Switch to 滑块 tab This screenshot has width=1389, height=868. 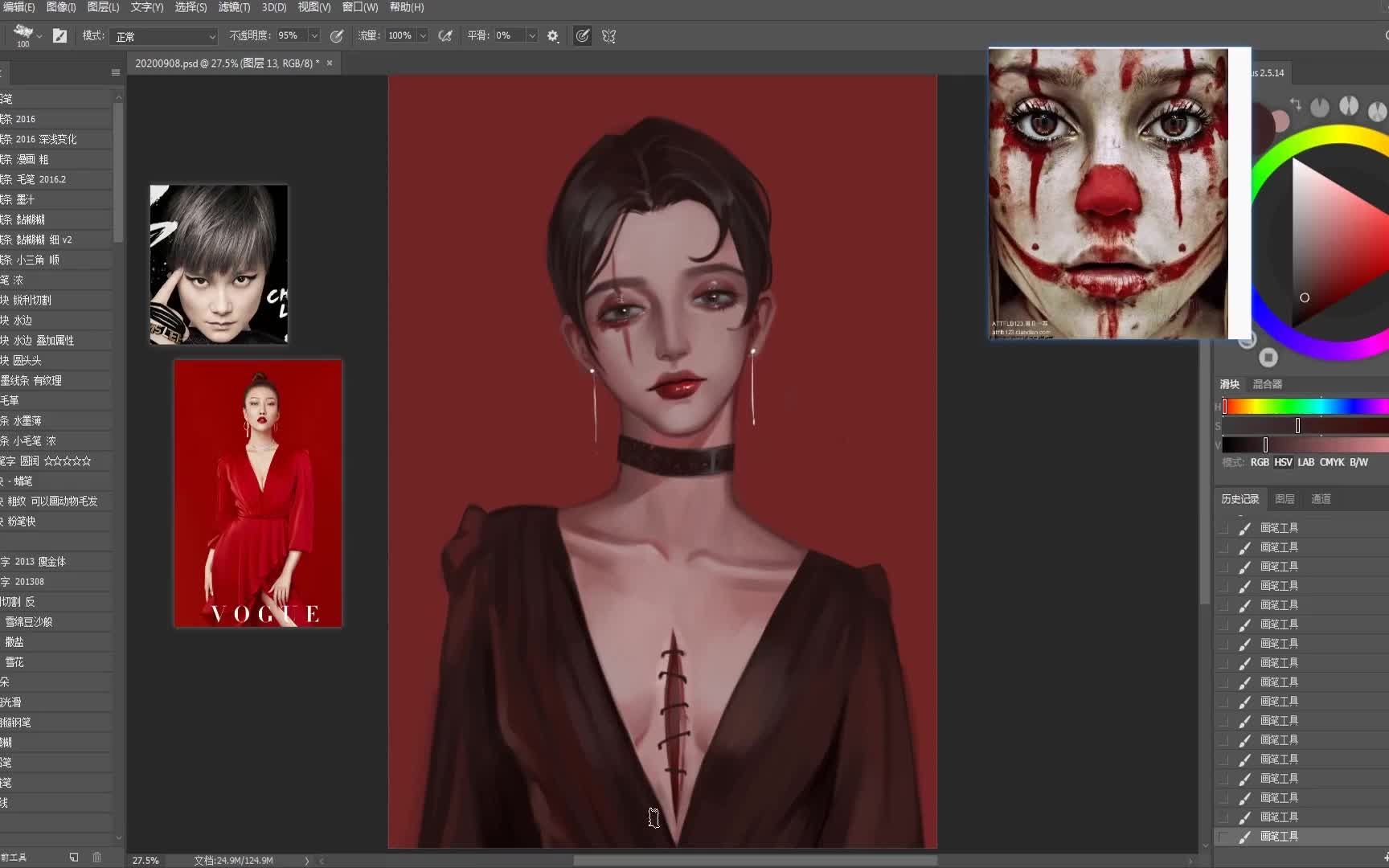click(1229, 384)
